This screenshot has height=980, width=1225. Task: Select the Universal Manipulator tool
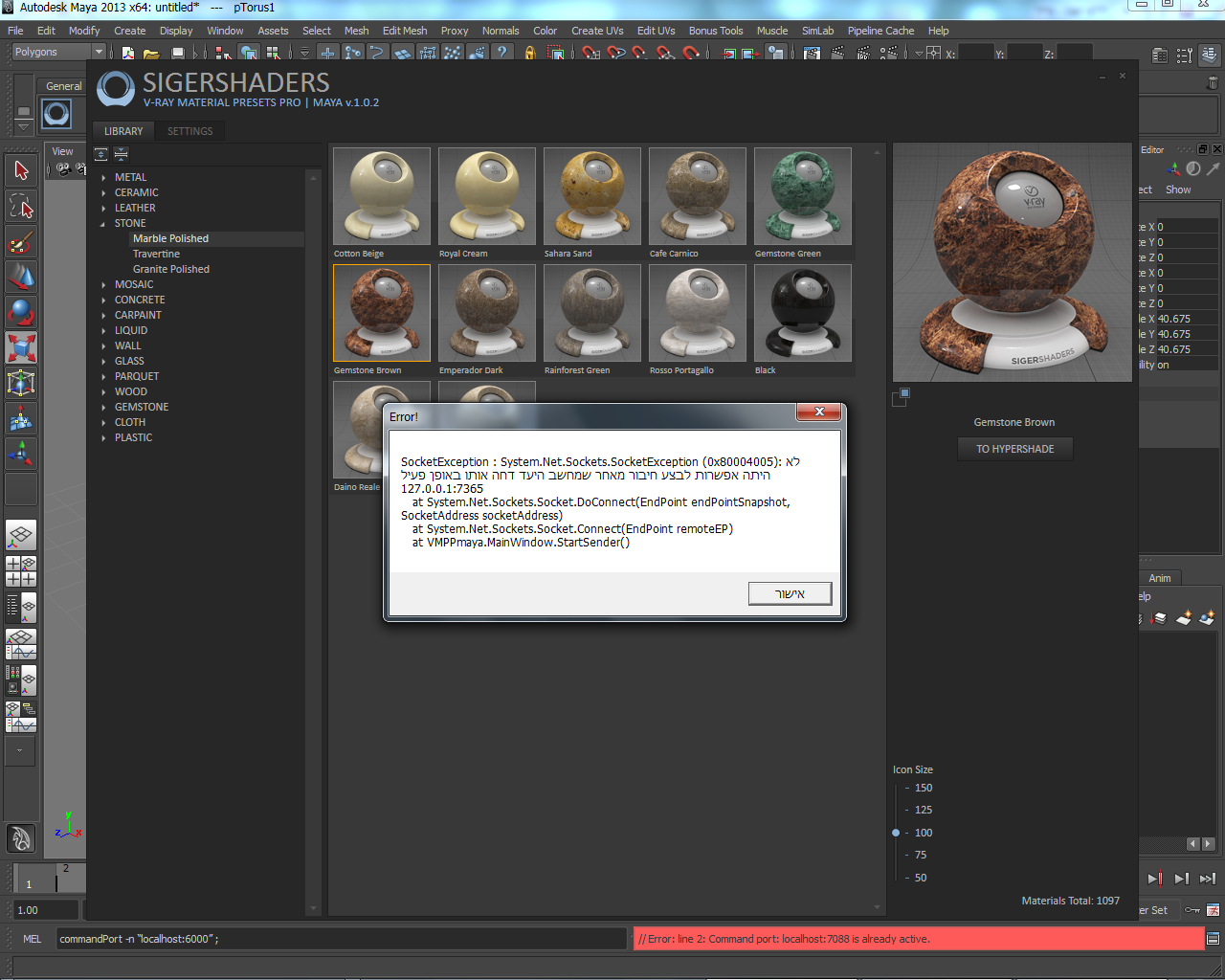[x=21, y=383]
